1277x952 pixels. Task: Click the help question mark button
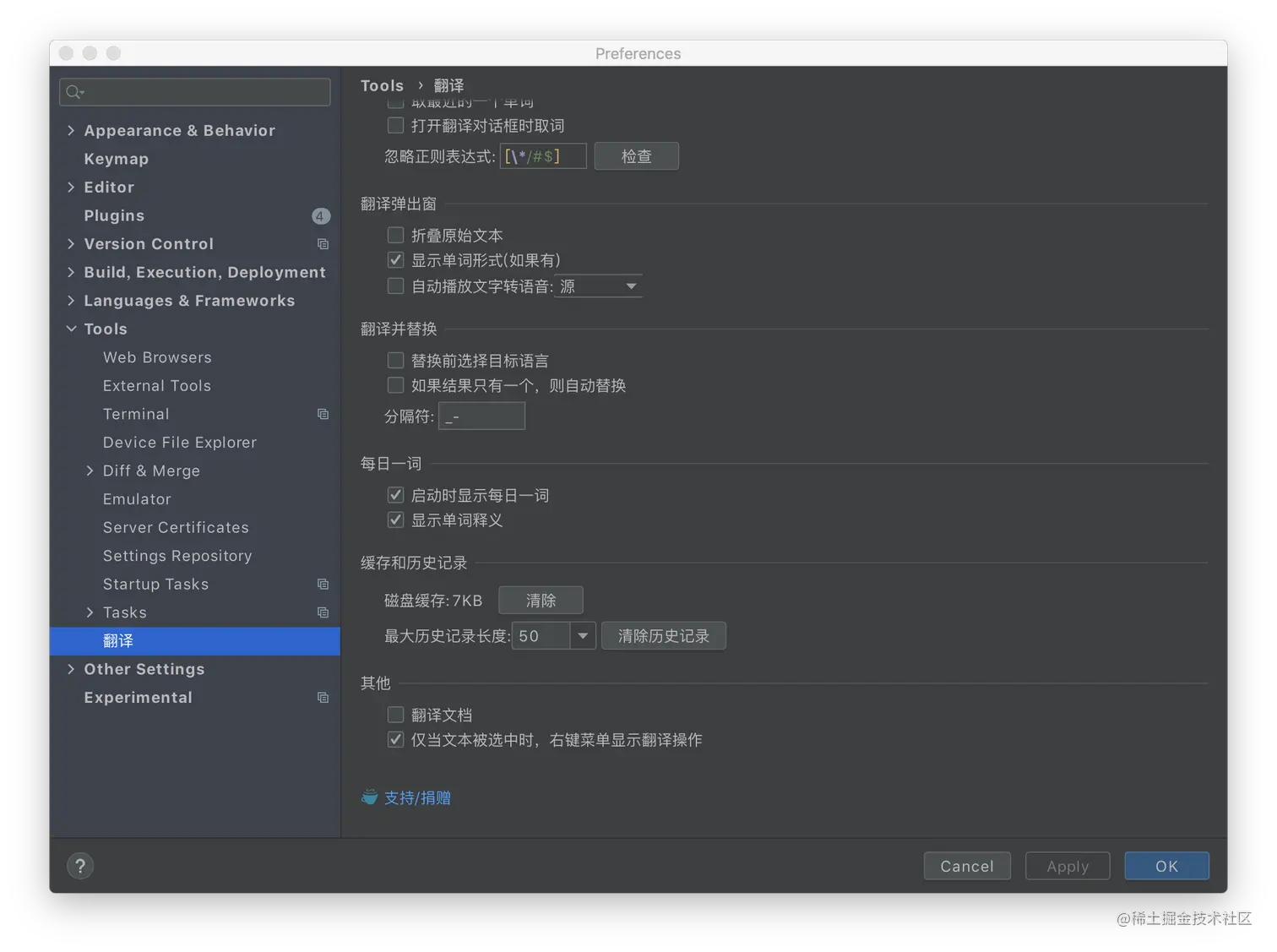(80, 866)
